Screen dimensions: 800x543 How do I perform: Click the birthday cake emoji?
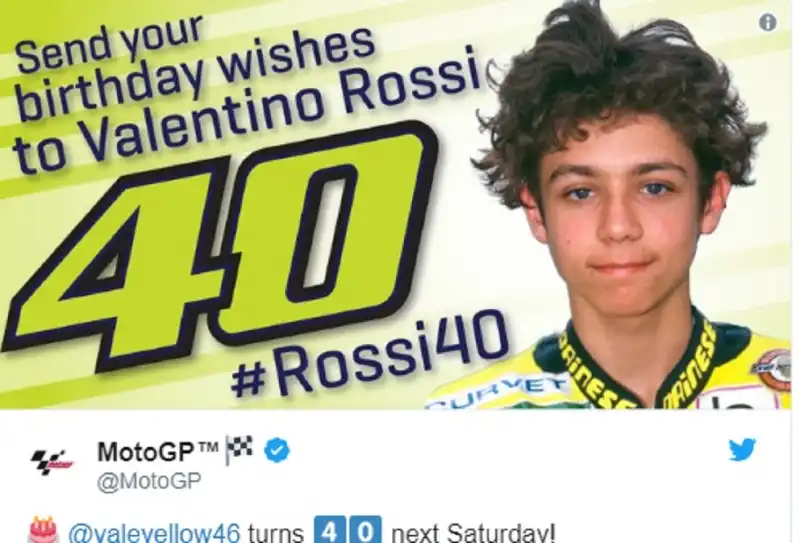point(43,531)
